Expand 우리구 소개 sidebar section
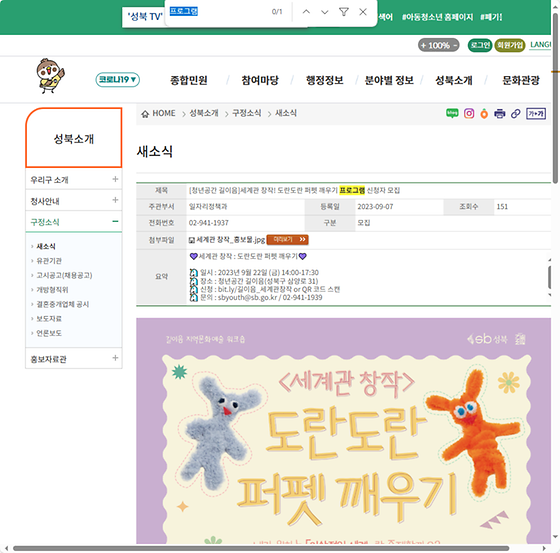Image resolution: width=560 pixels, height=553 pixels. (x=115, y=179)
